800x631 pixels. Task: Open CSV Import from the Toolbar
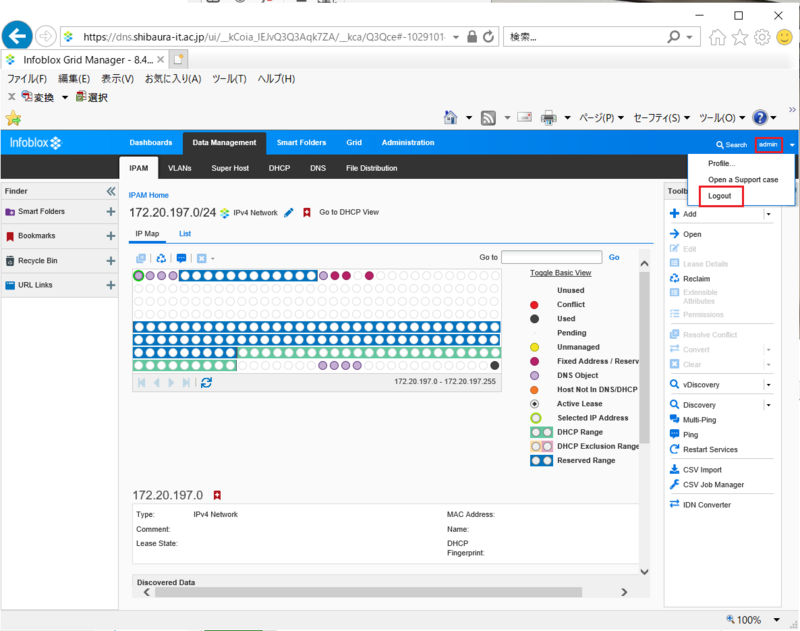click(x=702, y=469)
